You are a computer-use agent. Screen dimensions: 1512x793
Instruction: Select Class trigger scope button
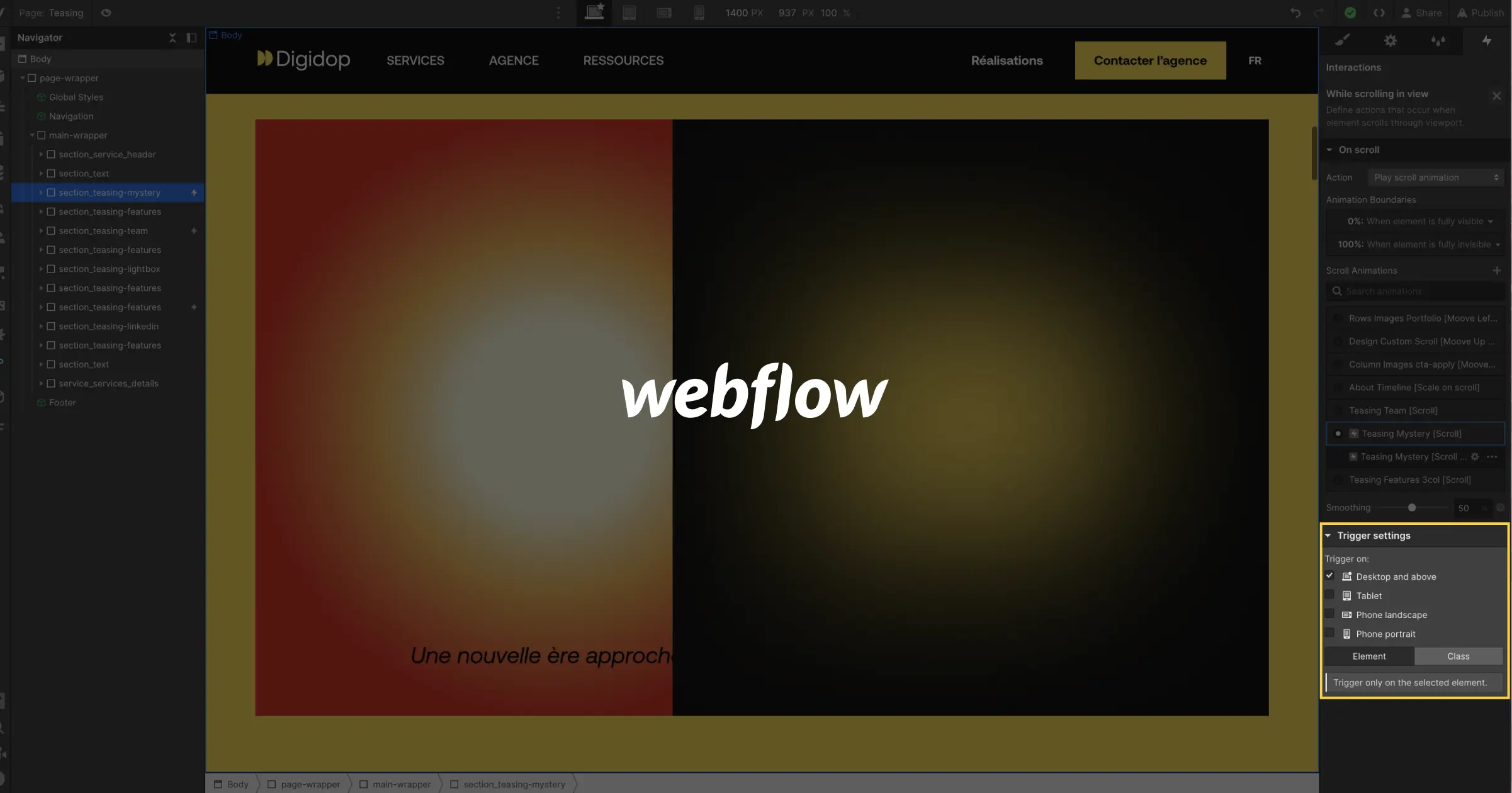[1458, 656]
